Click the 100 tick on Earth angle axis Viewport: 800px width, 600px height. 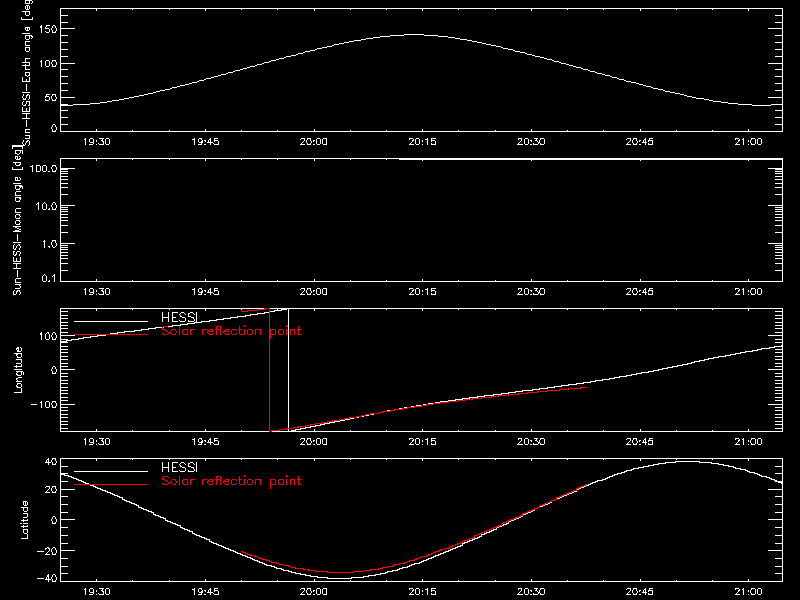pyautogui.click(x=47, y=63)
